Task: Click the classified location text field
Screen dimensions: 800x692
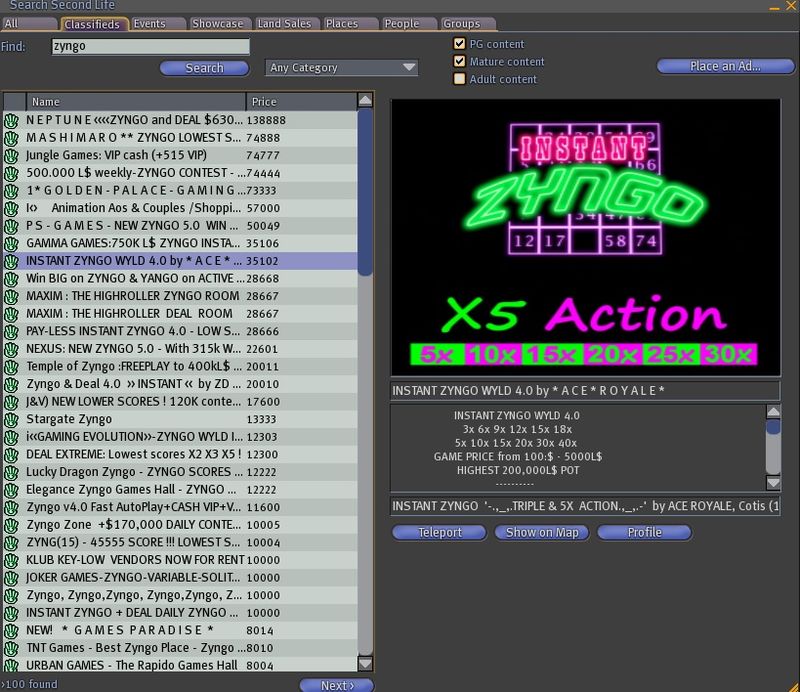Action: point(586,506)
